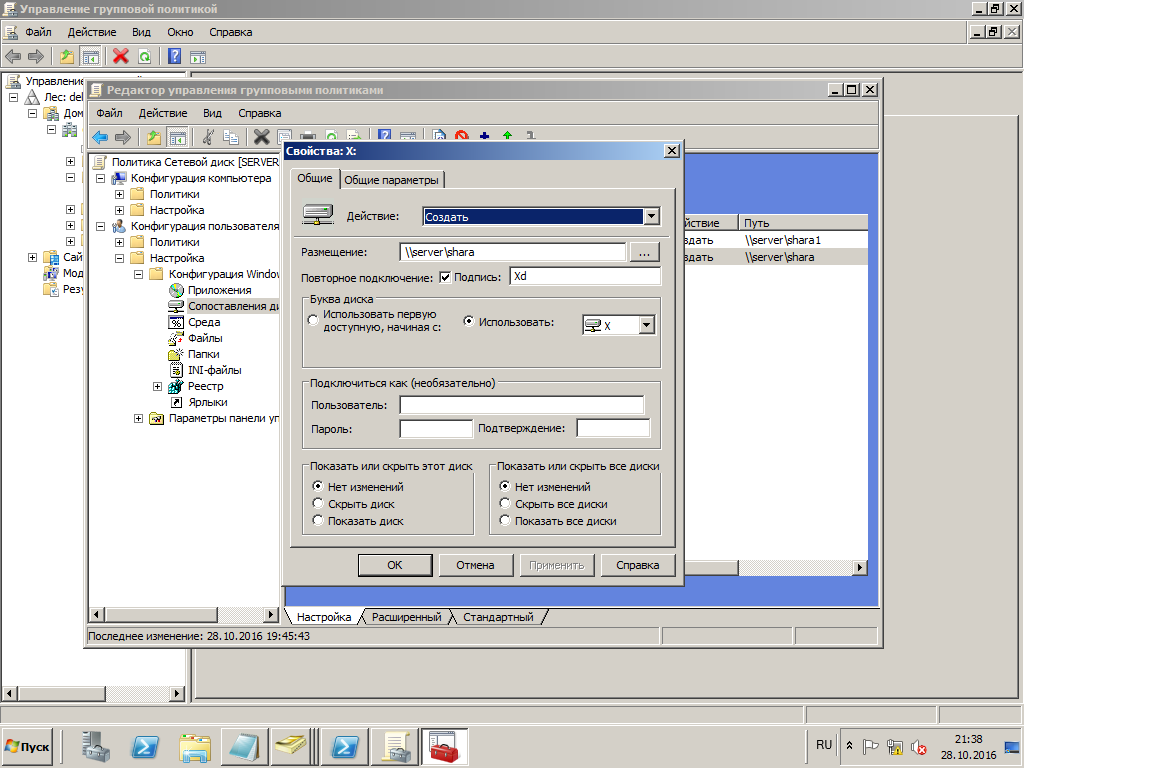1152x768 pixels.
Task: Click the action pane icon at the end of the main toolbar
Action: (x=198, y=57)
